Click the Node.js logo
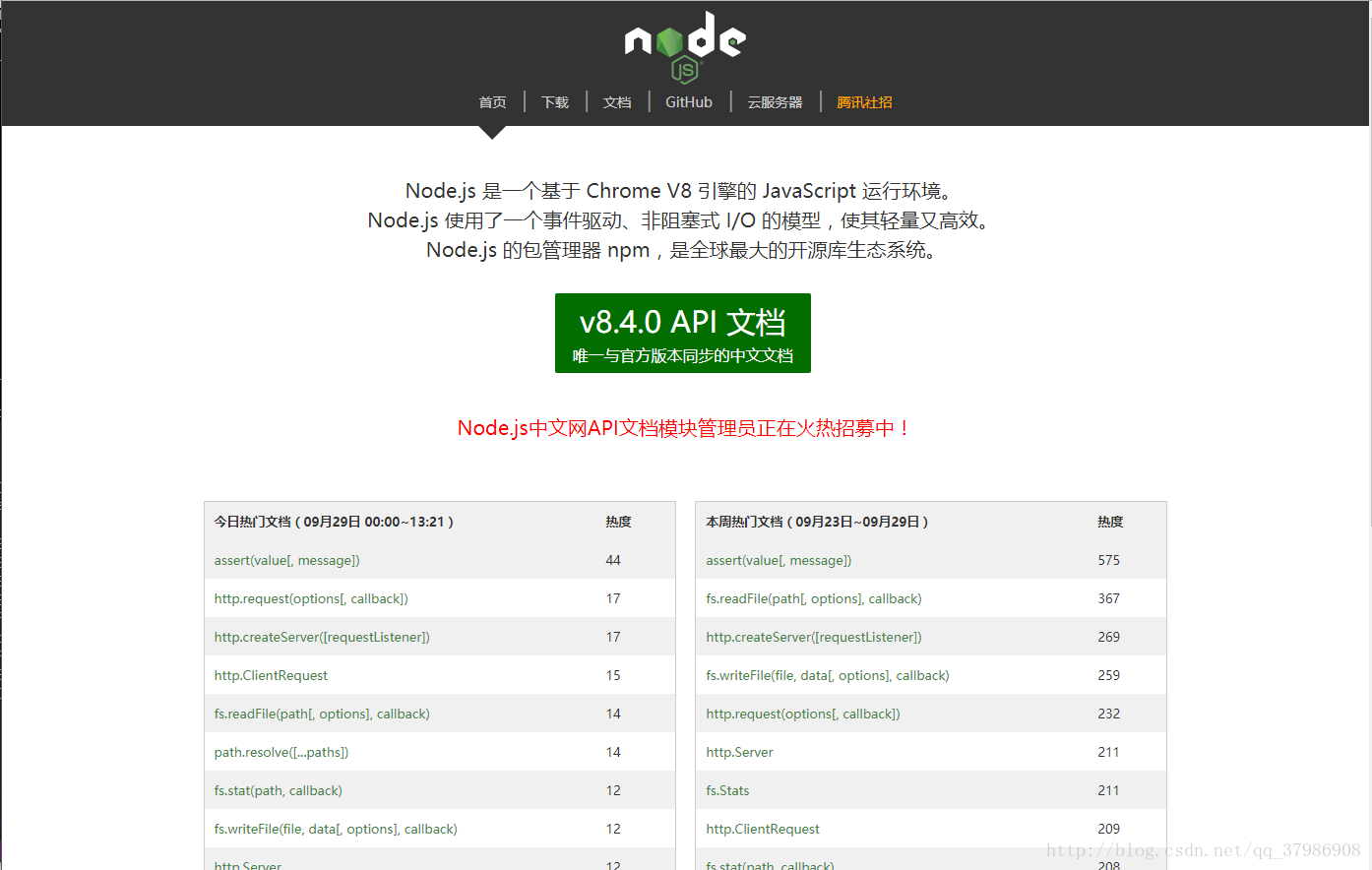This screenshot has width=1372, height=870. point(685,46)
